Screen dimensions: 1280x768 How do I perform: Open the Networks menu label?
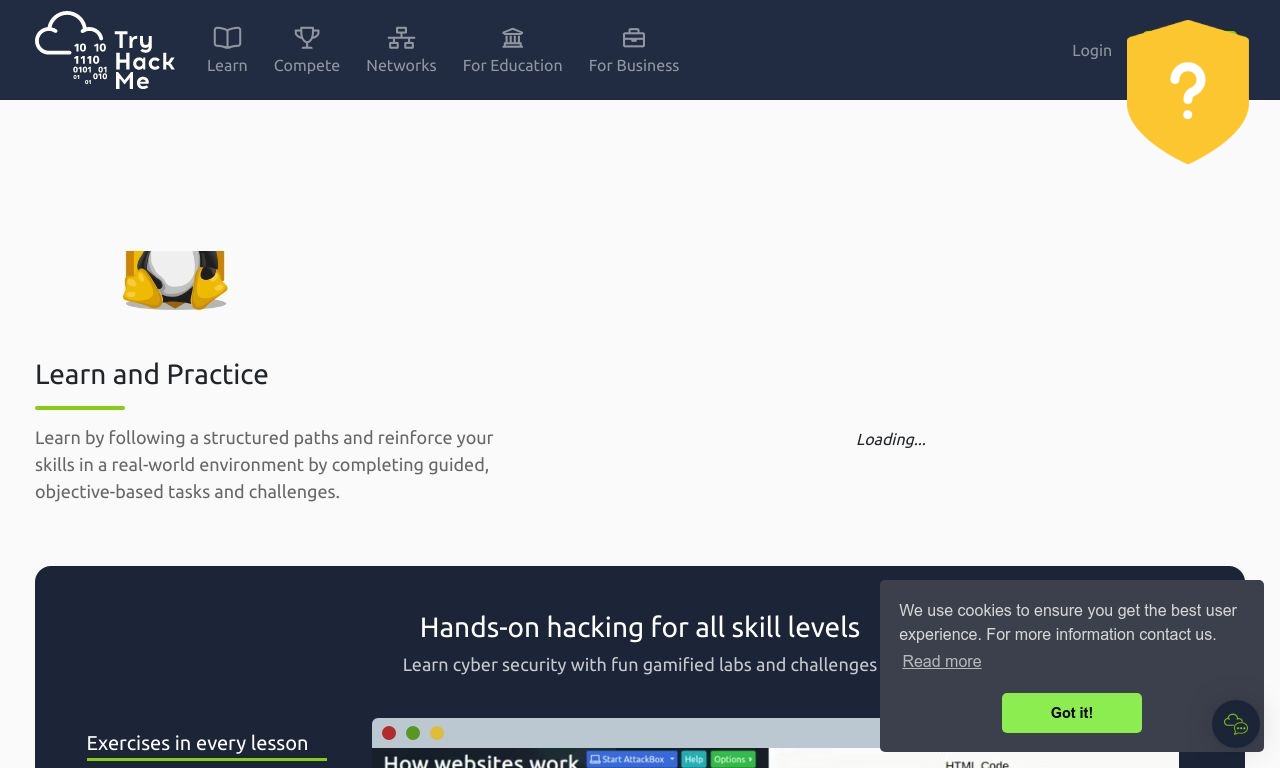401,65
